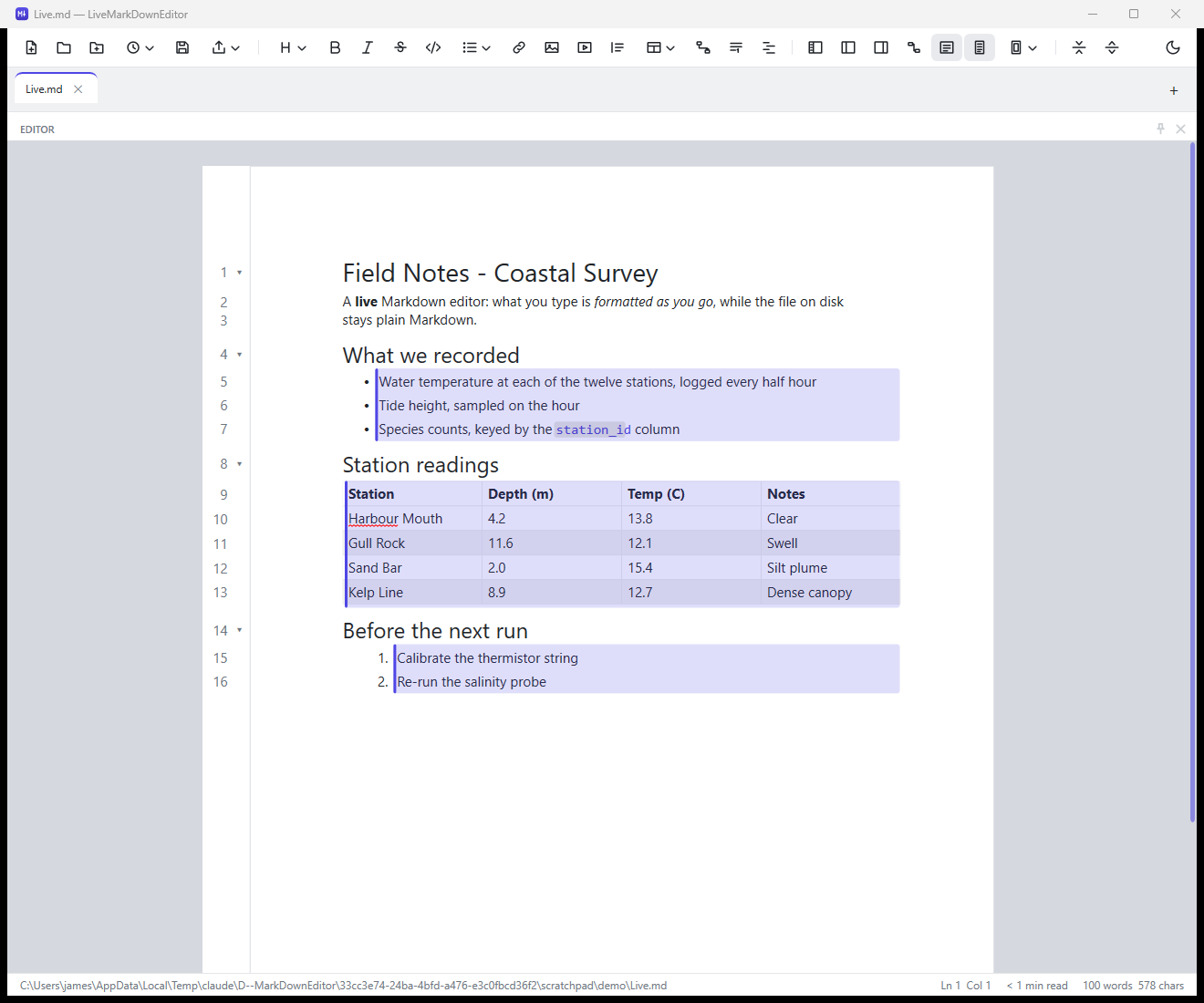Toggle the highlighted page view button
The height and width of the screenshot is (1003, 1204).
click(980, 47)
